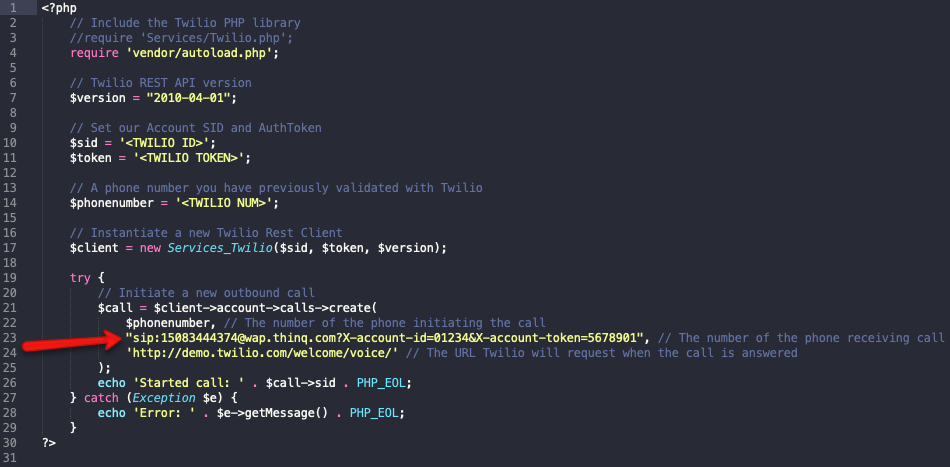
Task: Click the try keyword on line 19
Action: 80,278
